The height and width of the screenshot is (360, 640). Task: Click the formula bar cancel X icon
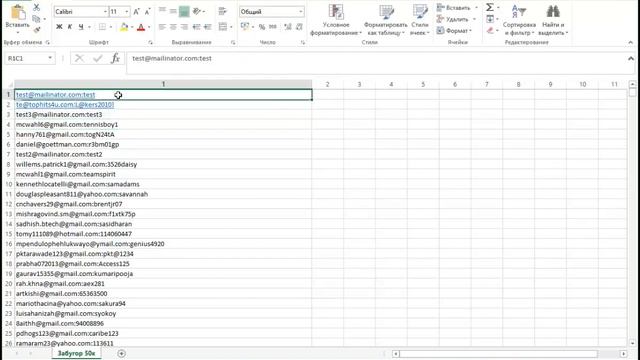click(79, 58)
